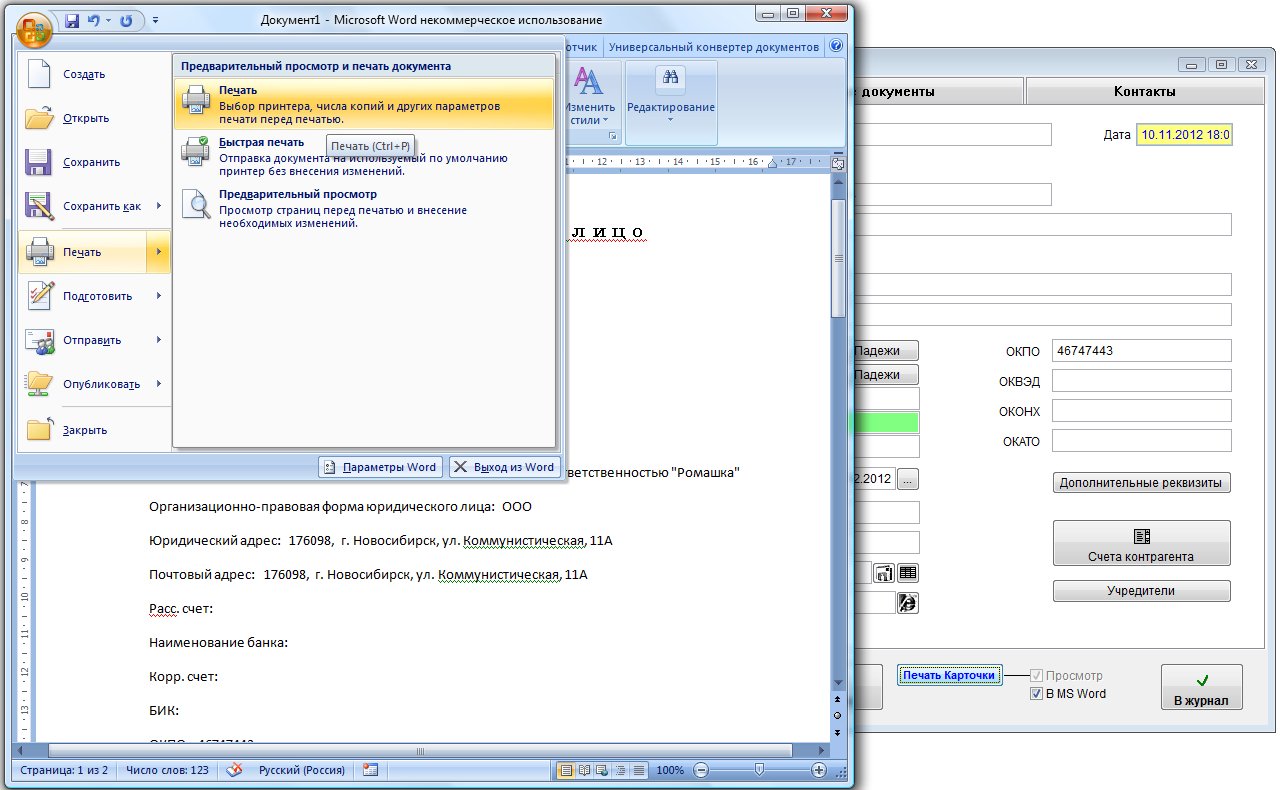The height and width of the screenshot is (790, 1280).
Task: Click the Undo arrow in Quick Access Toolbar
Action: (96, 20)
